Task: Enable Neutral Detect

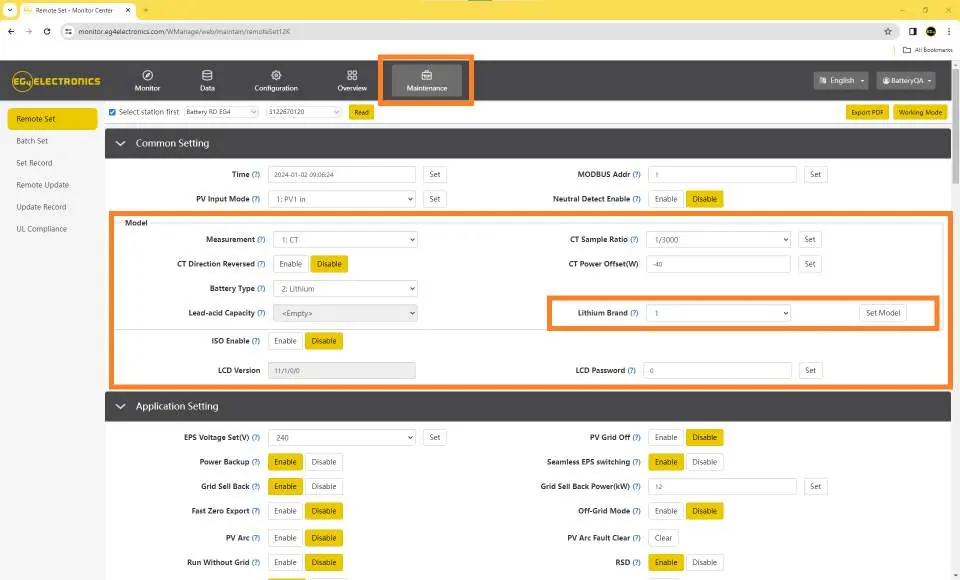Action: (x=666, y=199)
